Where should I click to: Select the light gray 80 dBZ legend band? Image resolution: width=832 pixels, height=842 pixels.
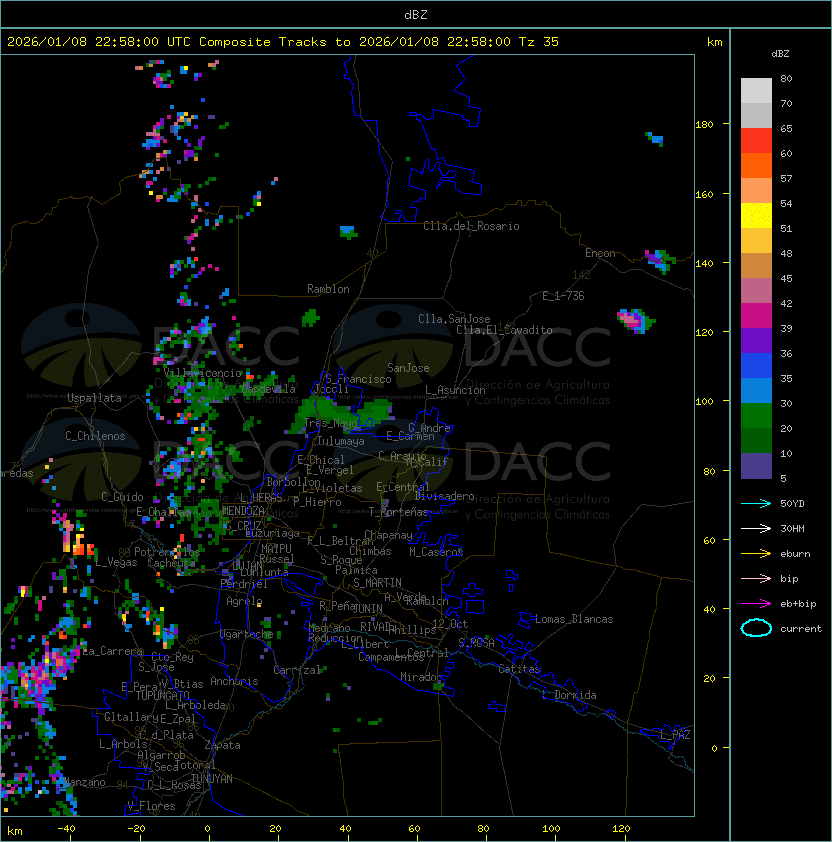click(x=756, y=90)
